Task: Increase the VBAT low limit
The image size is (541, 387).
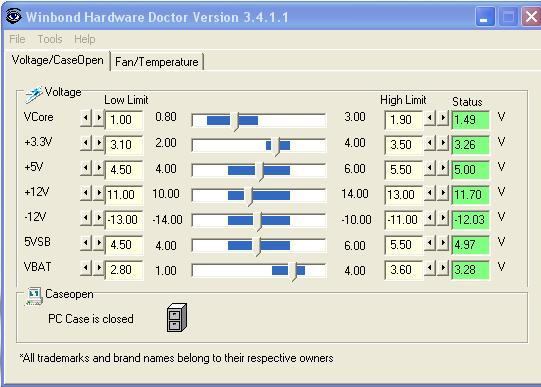Action: (99, 268)
